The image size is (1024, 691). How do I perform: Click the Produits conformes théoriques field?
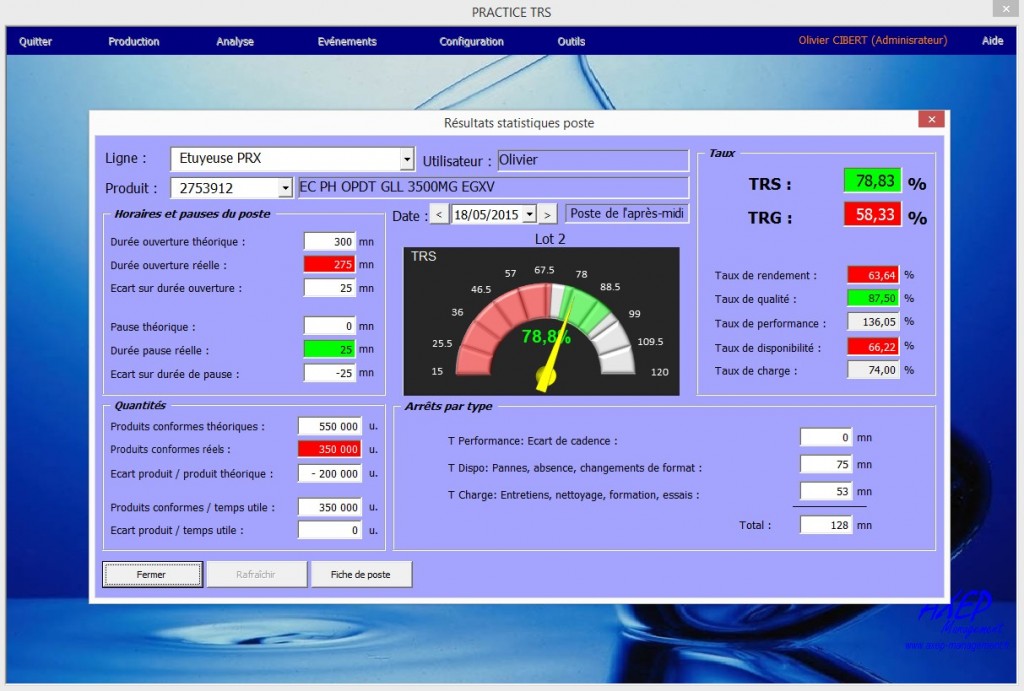[x=330, y=426]
